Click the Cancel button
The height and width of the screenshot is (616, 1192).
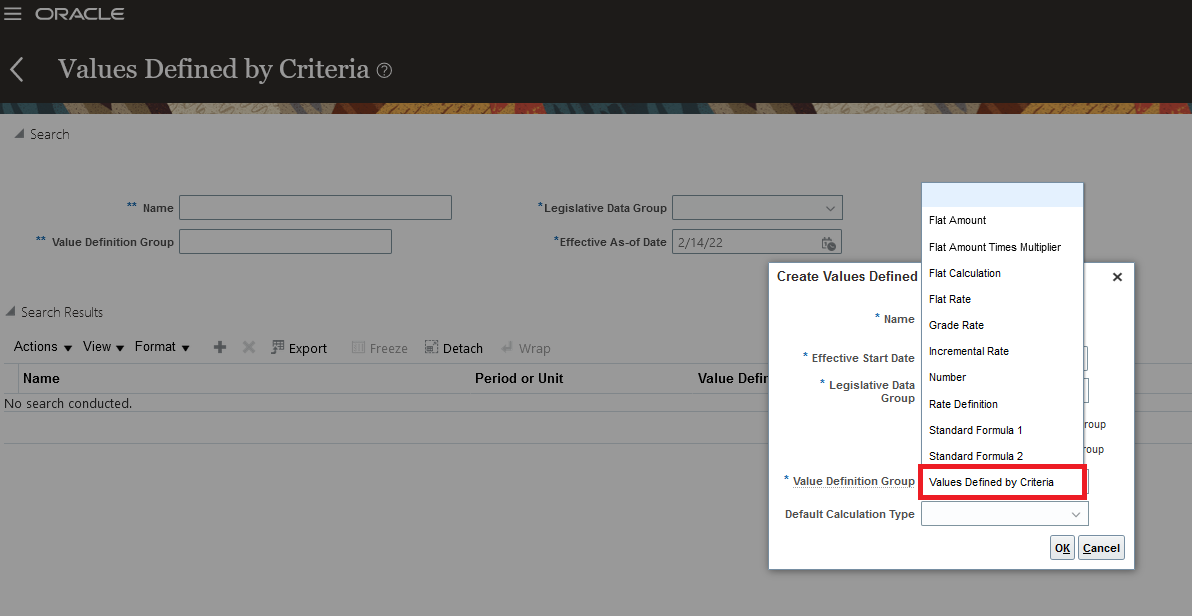[1101, 548]
